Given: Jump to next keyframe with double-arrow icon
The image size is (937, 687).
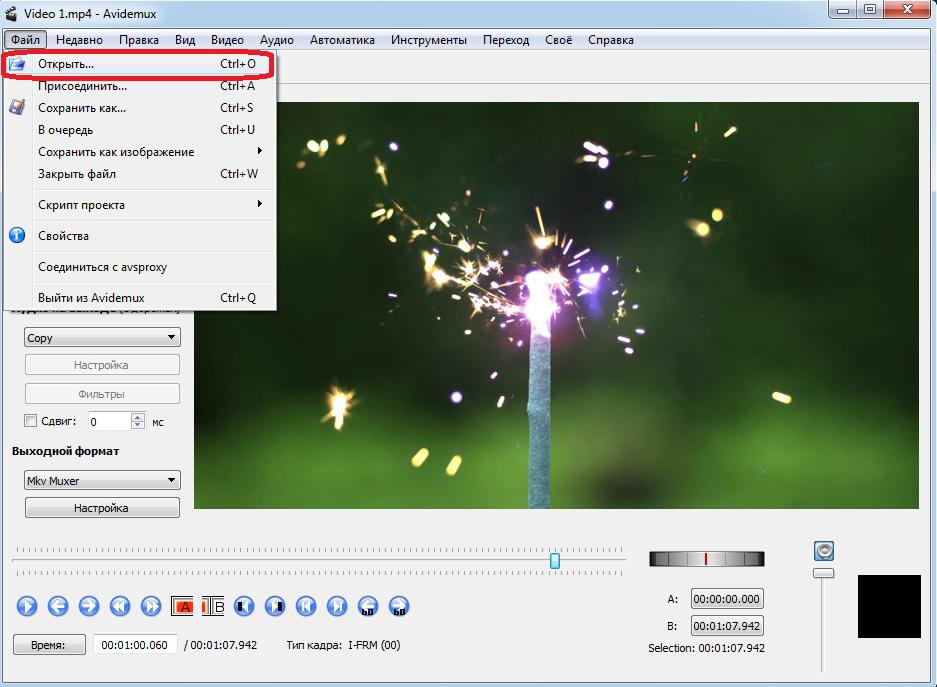Looking at the screenshot, I should (151, 605).
